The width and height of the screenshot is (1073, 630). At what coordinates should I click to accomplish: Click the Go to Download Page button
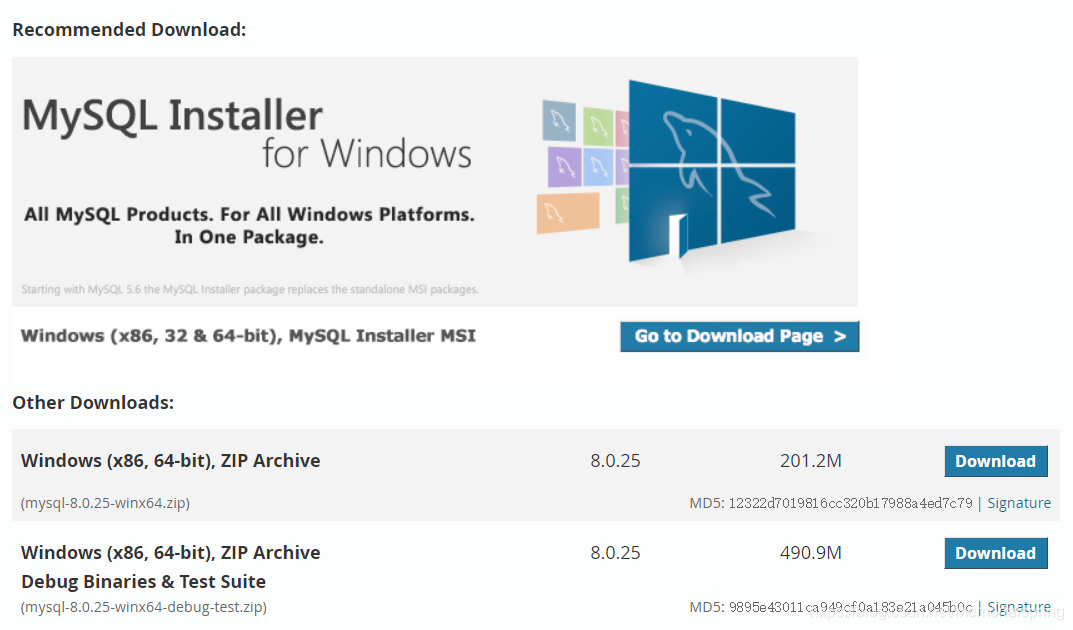[x=739, y=337]
